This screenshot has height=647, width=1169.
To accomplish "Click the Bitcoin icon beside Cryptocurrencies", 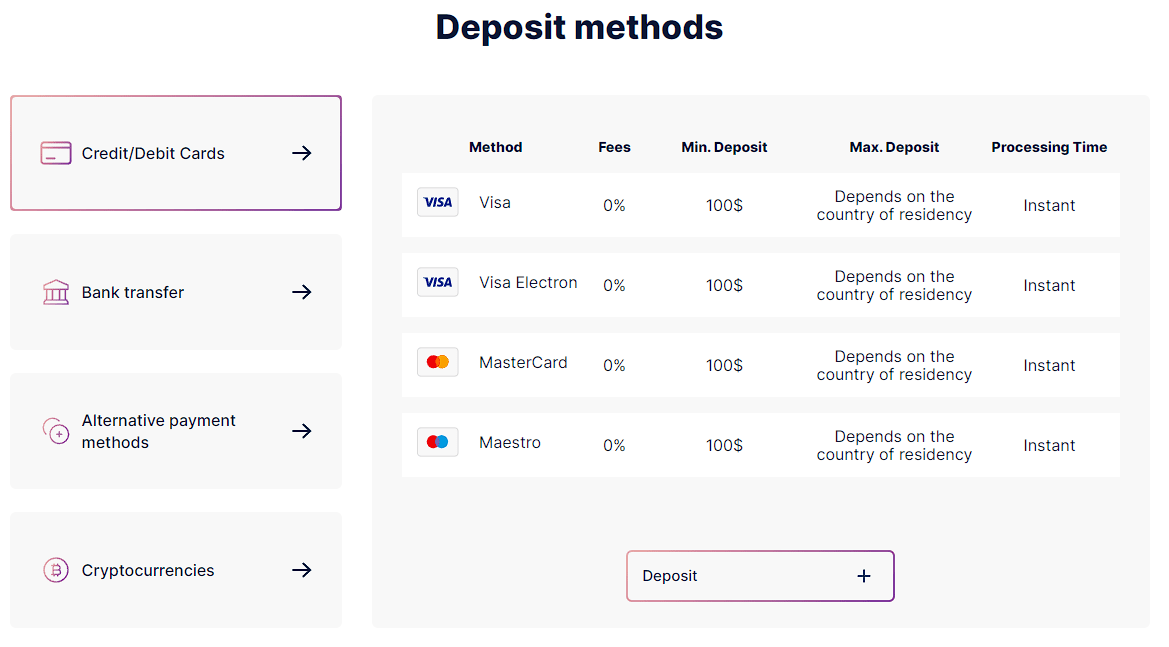I will coord(56,570).
